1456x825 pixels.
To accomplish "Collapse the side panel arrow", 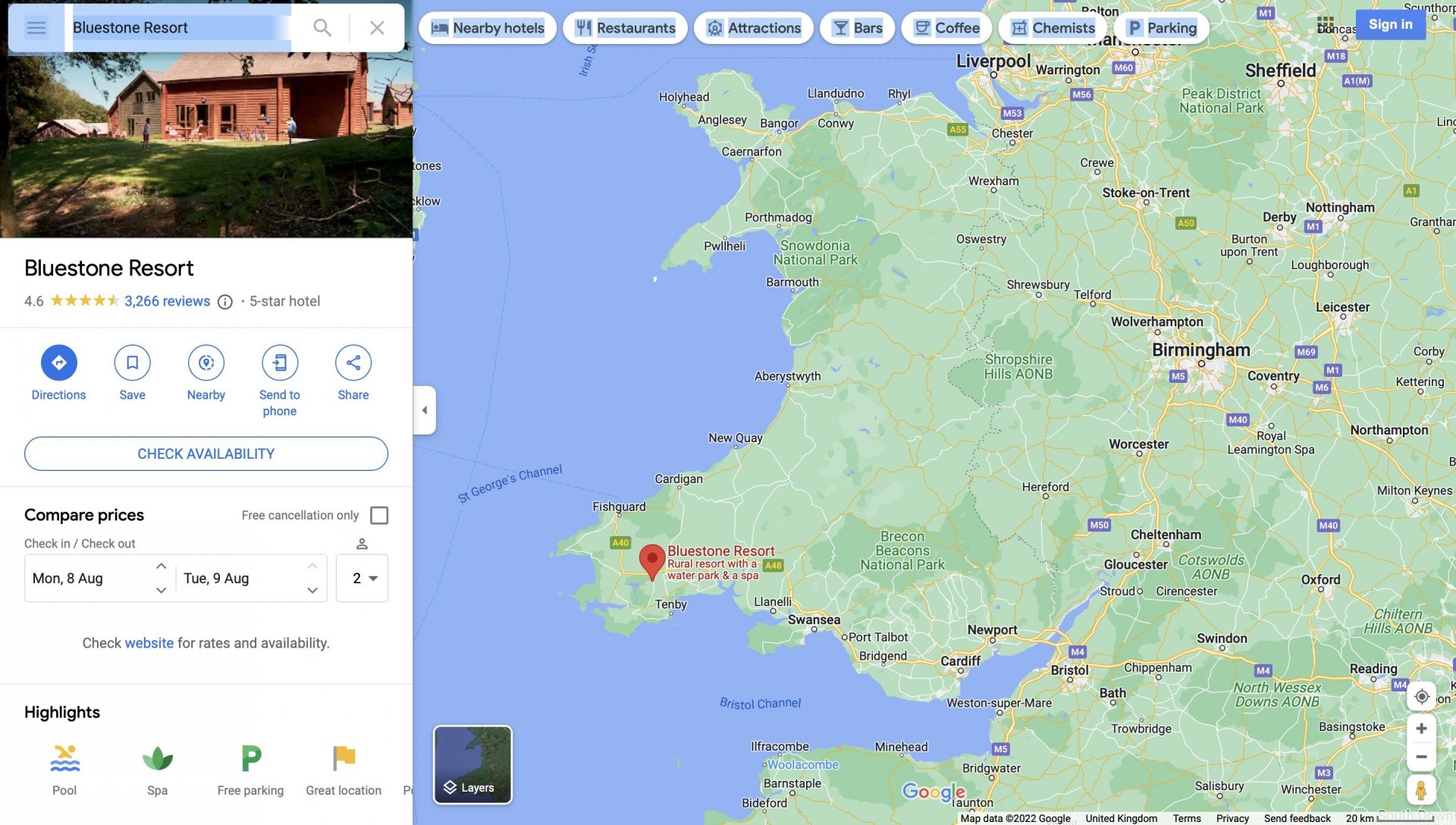I will (x=425, y=410).
